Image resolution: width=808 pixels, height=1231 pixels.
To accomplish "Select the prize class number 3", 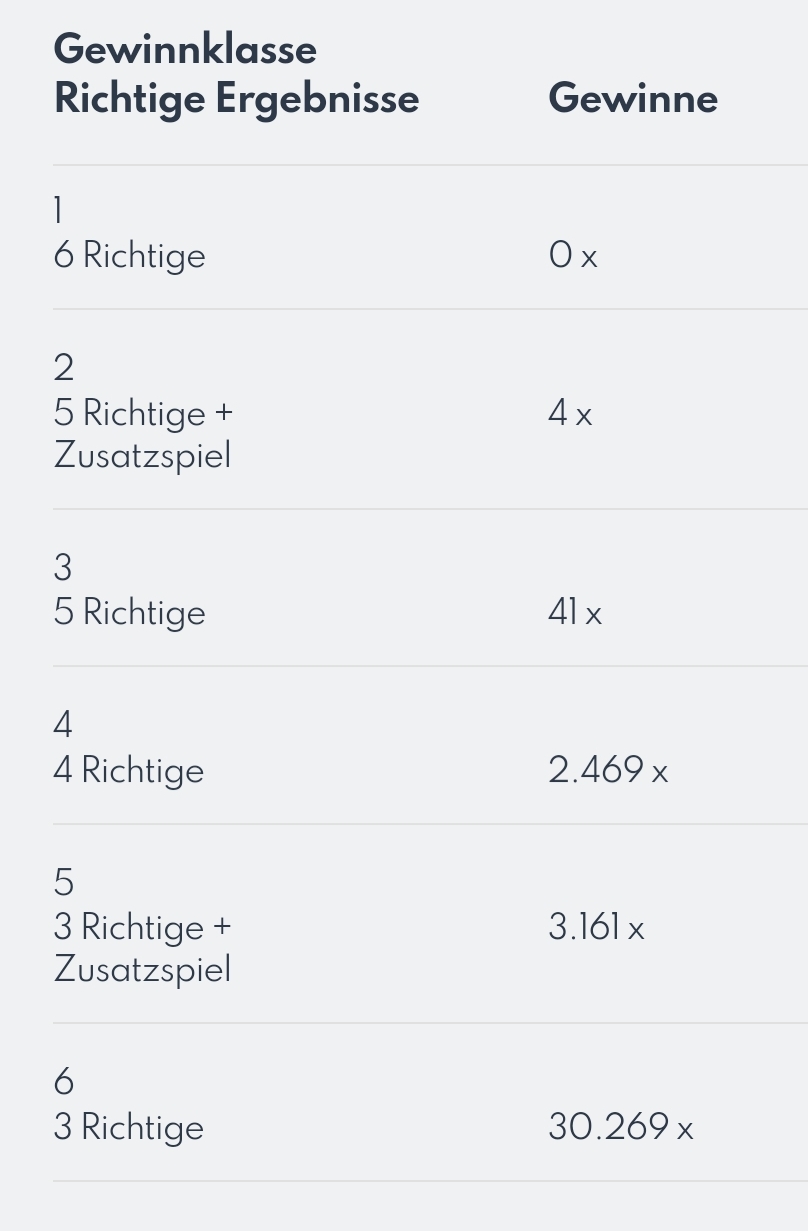I will [x=63, y=568].
